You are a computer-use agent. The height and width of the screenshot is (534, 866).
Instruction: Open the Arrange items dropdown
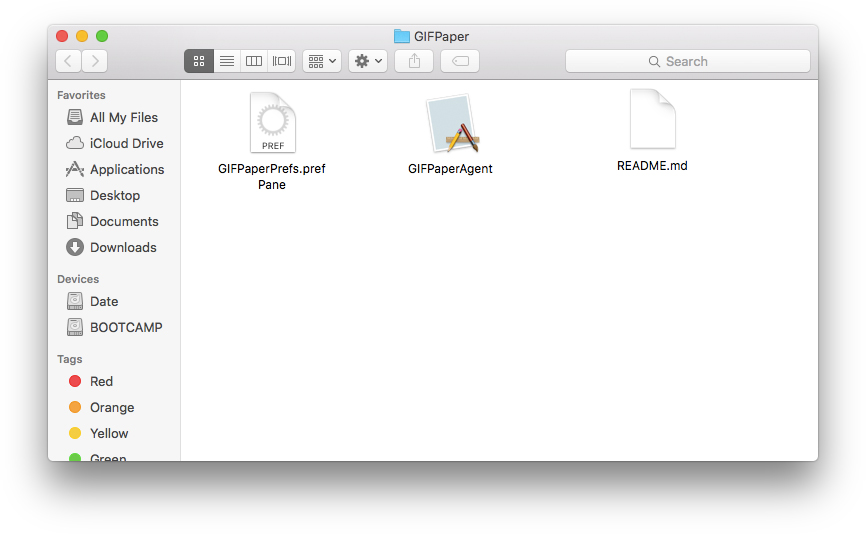[322, 61]
